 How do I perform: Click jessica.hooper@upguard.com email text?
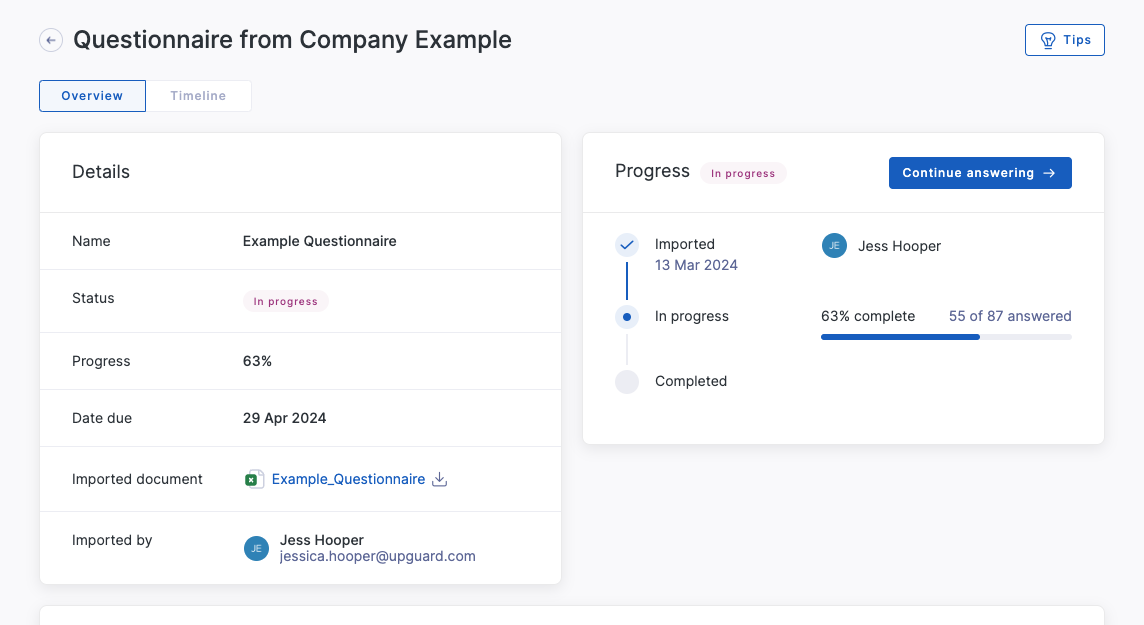click(377, 556)
